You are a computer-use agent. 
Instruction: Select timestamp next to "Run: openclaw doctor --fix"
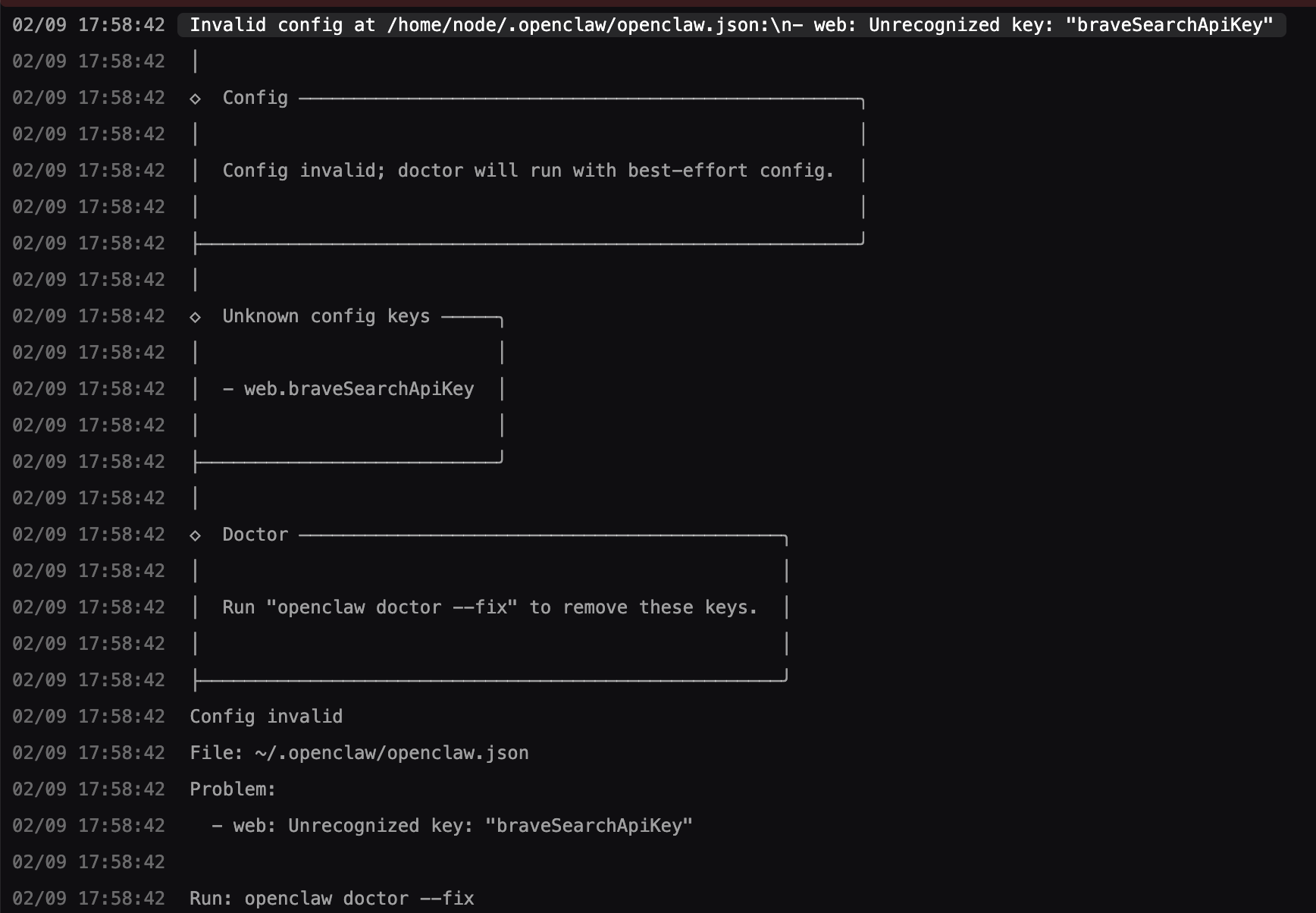click(89, 899)
